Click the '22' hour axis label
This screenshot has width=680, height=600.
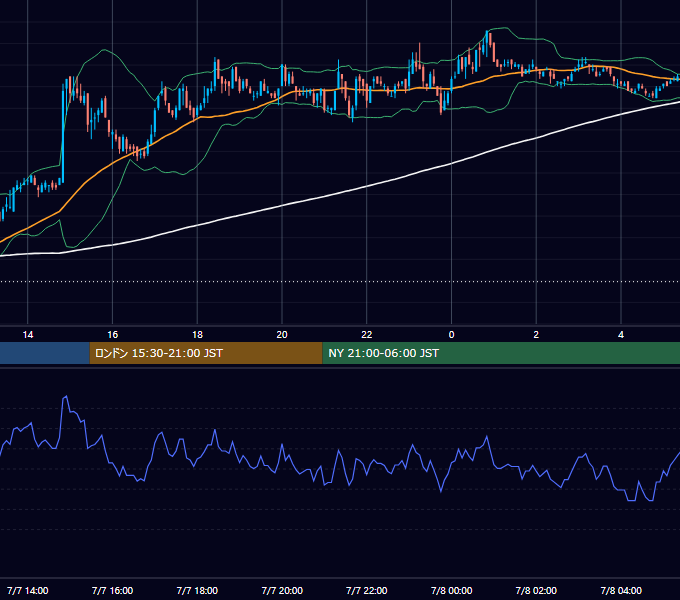tap(367, 335)
